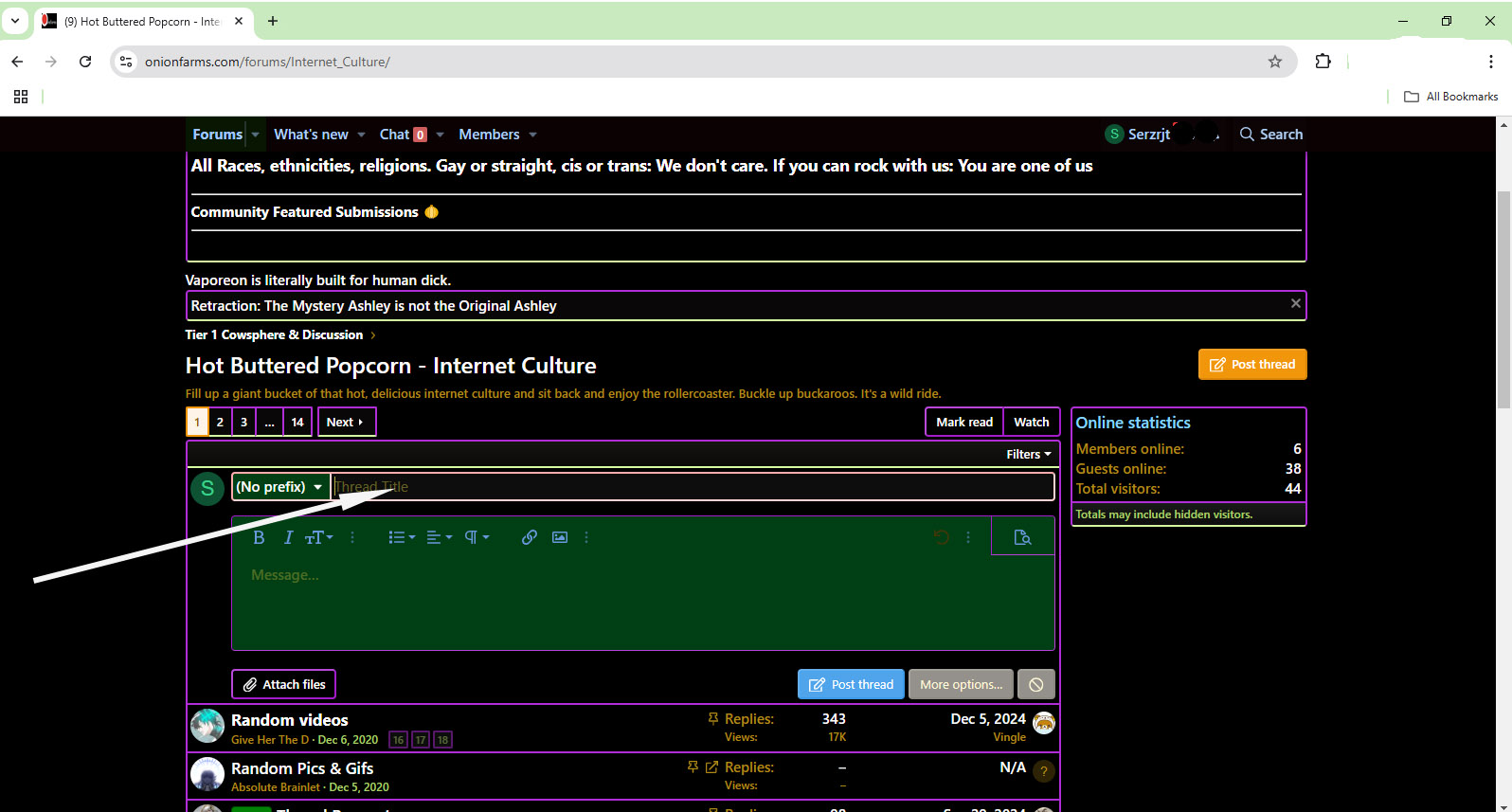Click the insert link icon in the editor
The width and height of the screenshot is (1512, 812).
coord(530,537)
